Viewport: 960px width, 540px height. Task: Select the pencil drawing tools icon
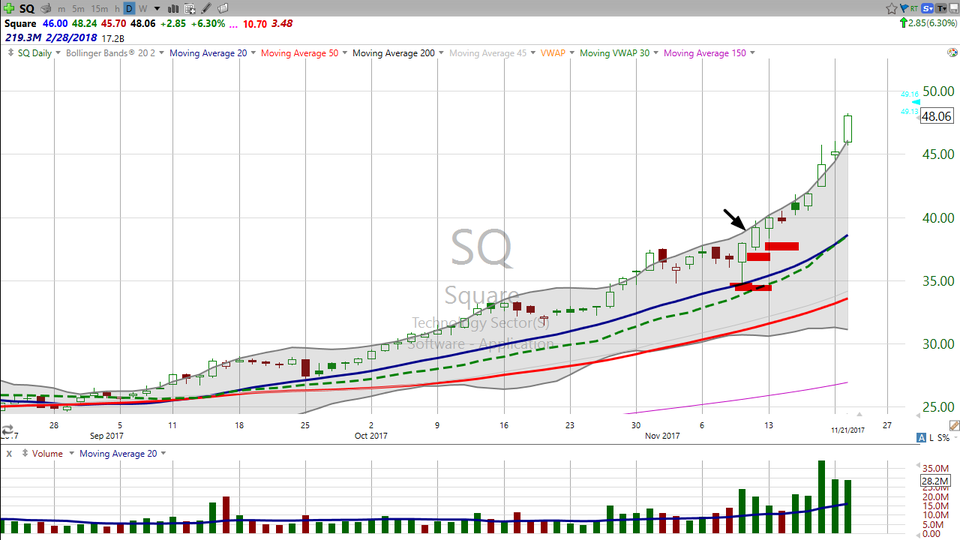206,9
